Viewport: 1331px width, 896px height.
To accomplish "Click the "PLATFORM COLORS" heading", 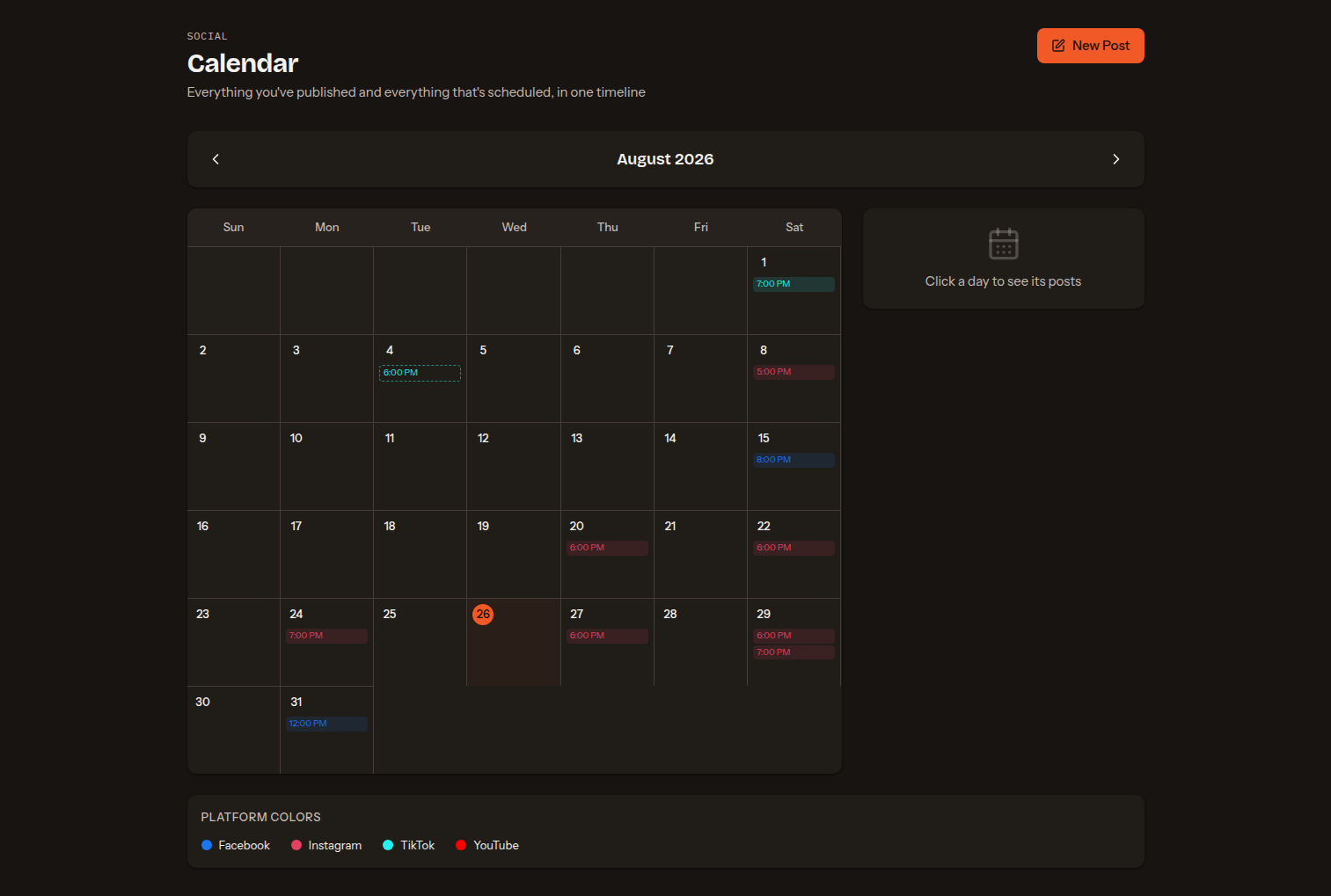I will click(x=260, y=817).
